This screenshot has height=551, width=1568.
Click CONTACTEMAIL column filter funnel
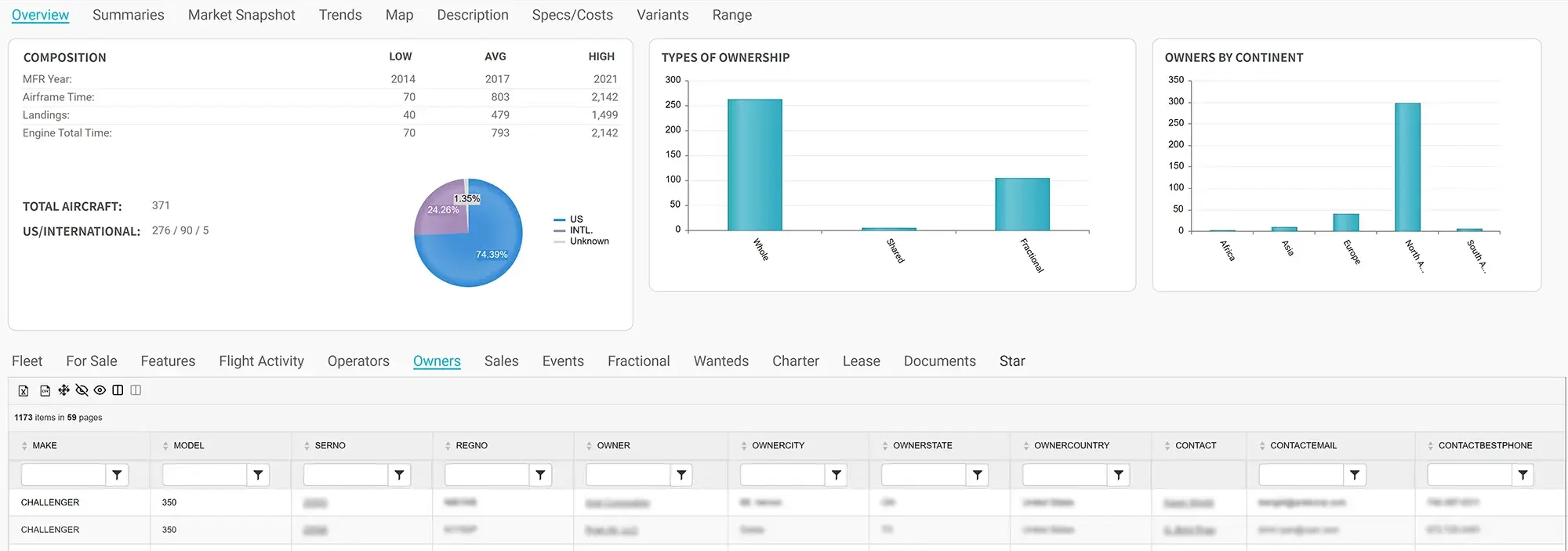1354,475
